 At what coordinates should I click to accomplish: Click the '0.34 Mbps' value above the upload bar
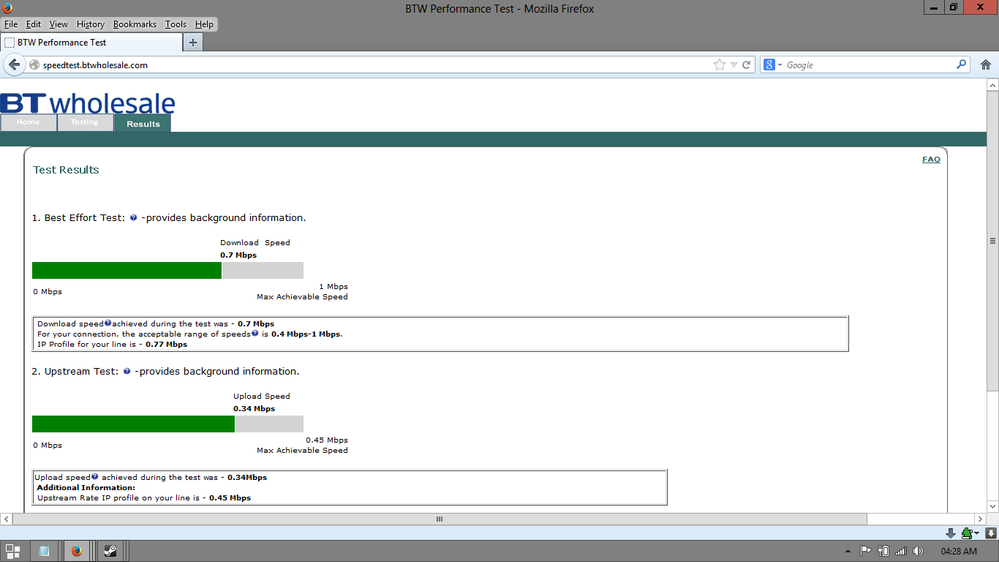click(254, 408)
